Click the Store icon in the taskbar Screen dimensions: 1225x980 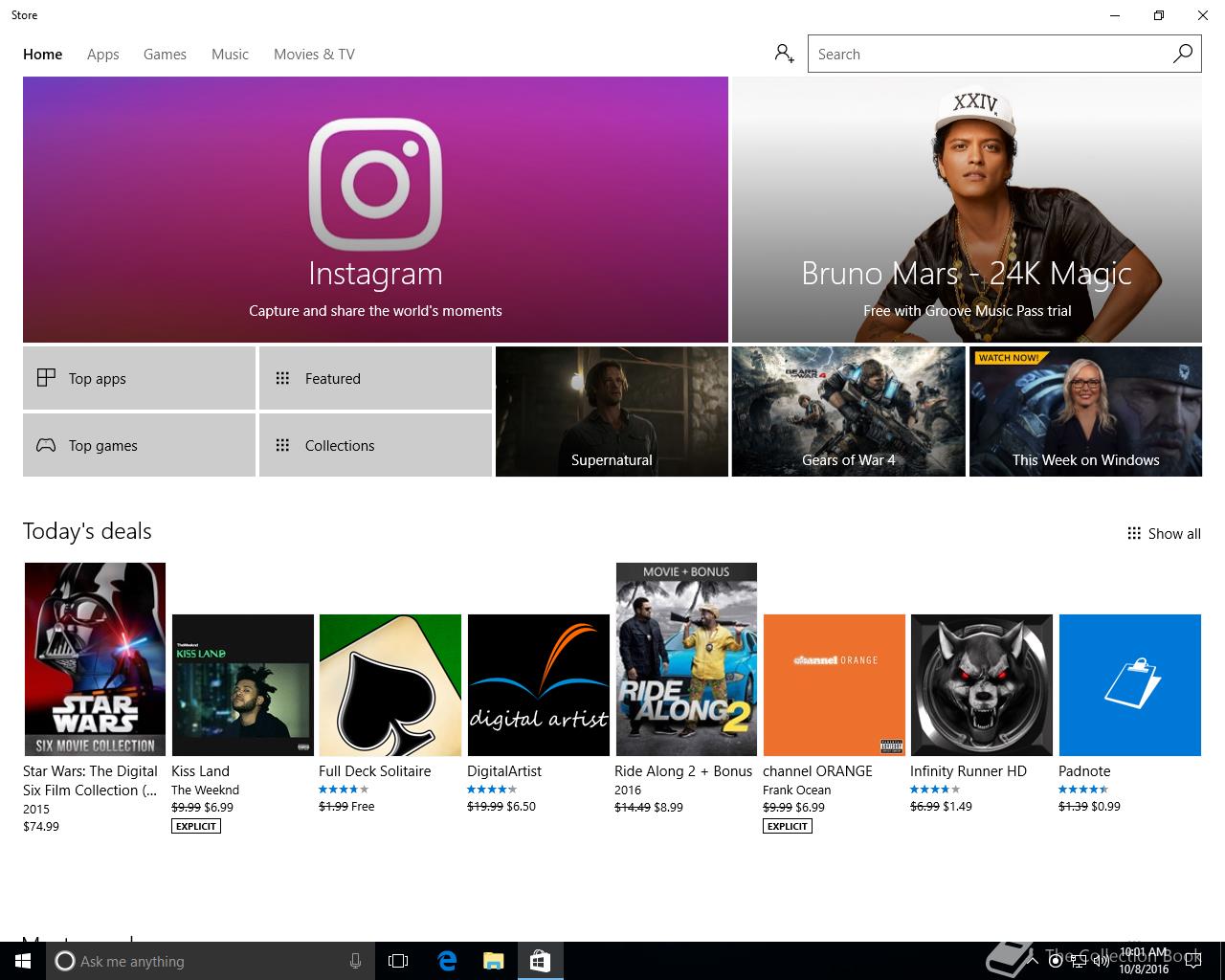click(x=540, y=961)
